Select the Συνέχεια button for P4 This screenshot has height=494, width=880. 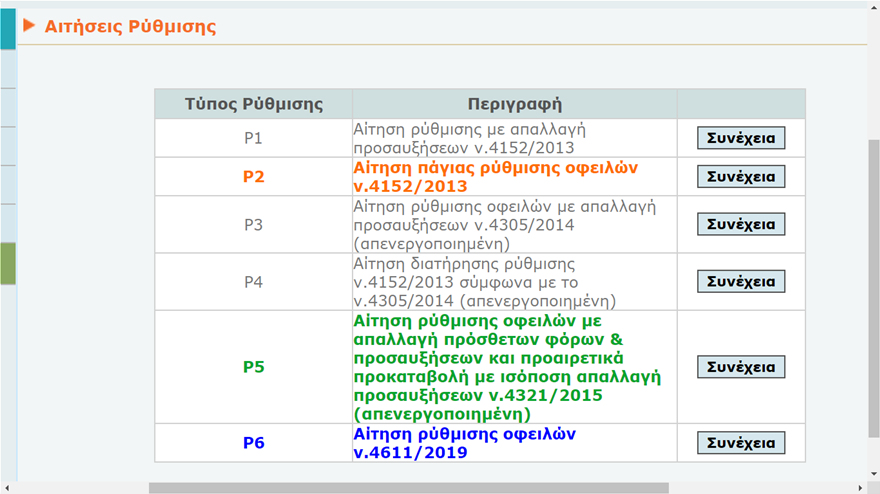(741, 282)
